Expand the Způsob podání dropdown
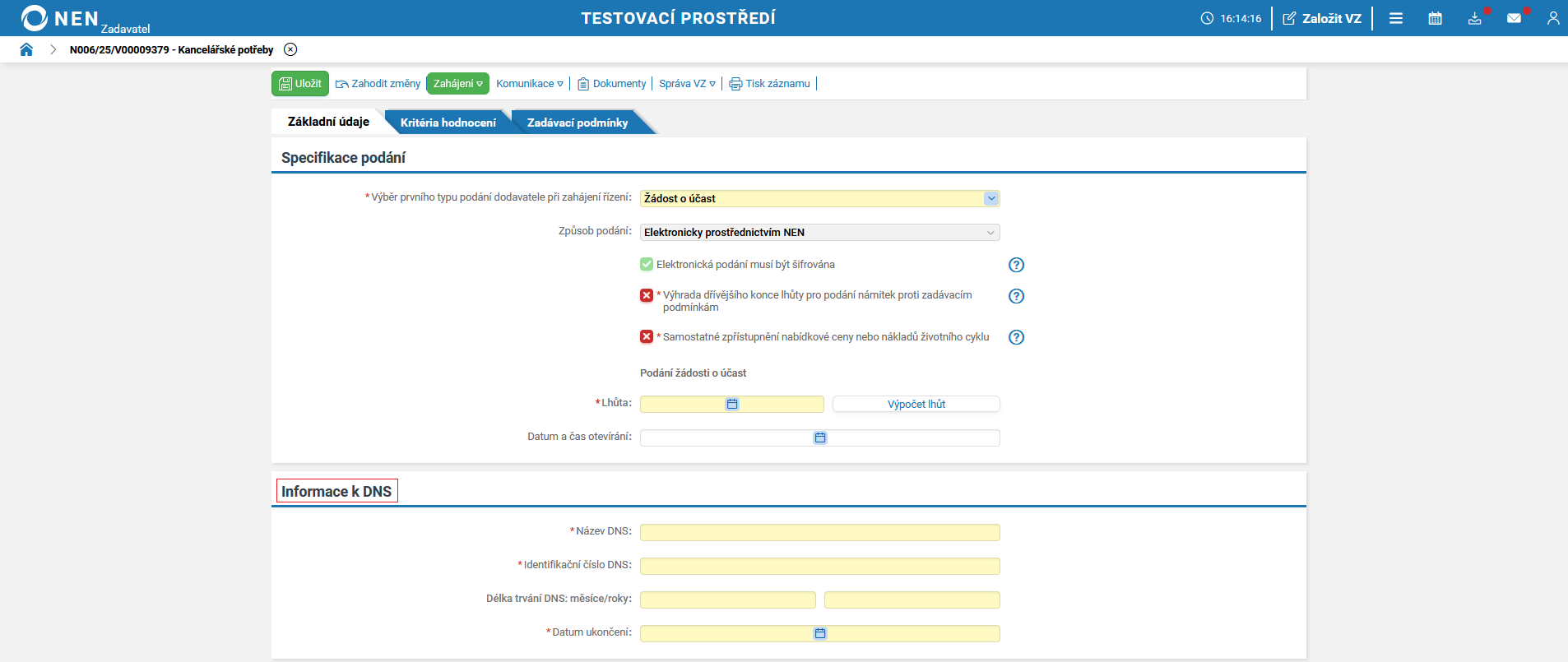This screenshot has width=1568, height=662. click(990, 233)
